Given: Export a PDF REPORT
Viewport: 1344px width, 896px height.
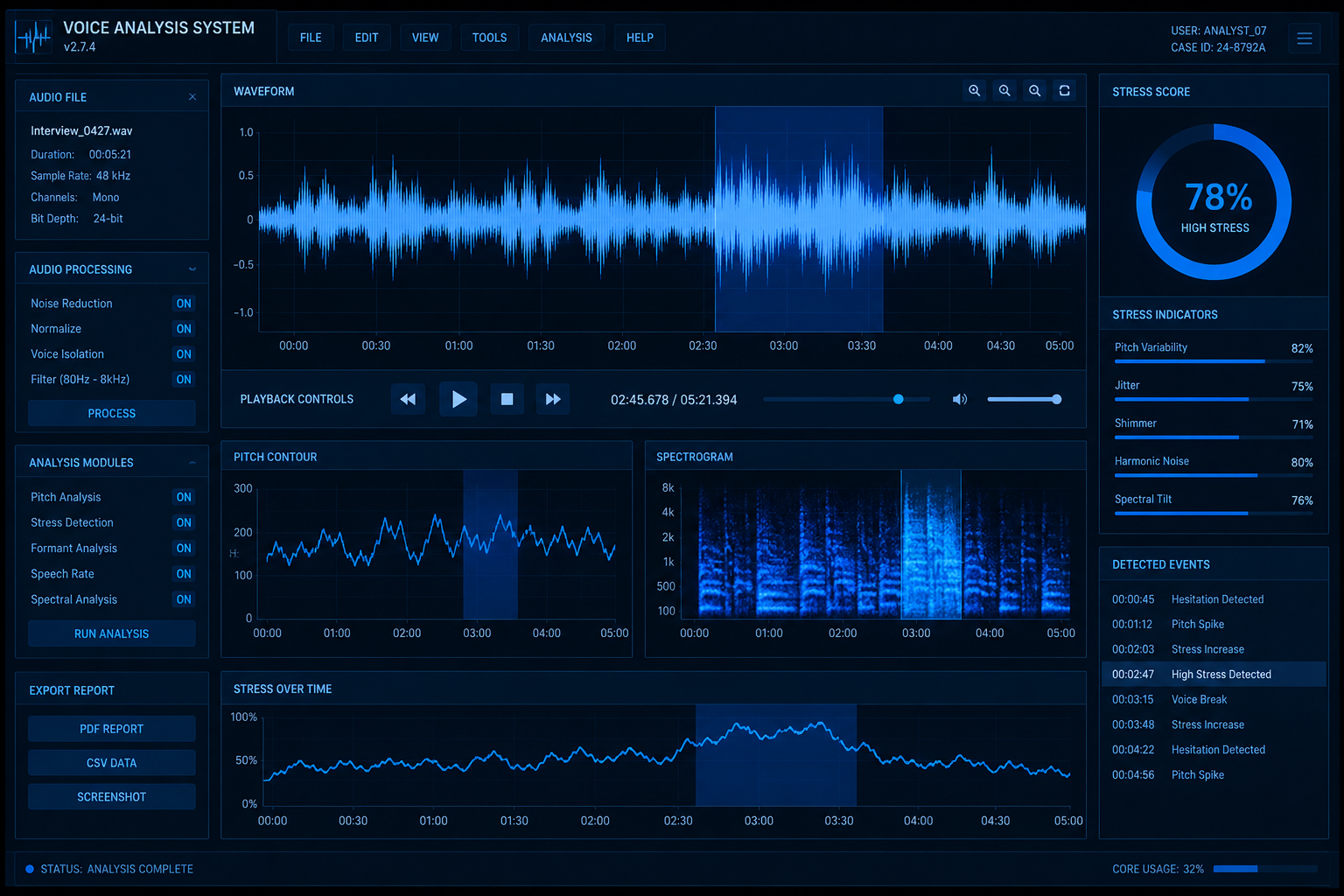Looking at the screenshot, I should 112,729.
